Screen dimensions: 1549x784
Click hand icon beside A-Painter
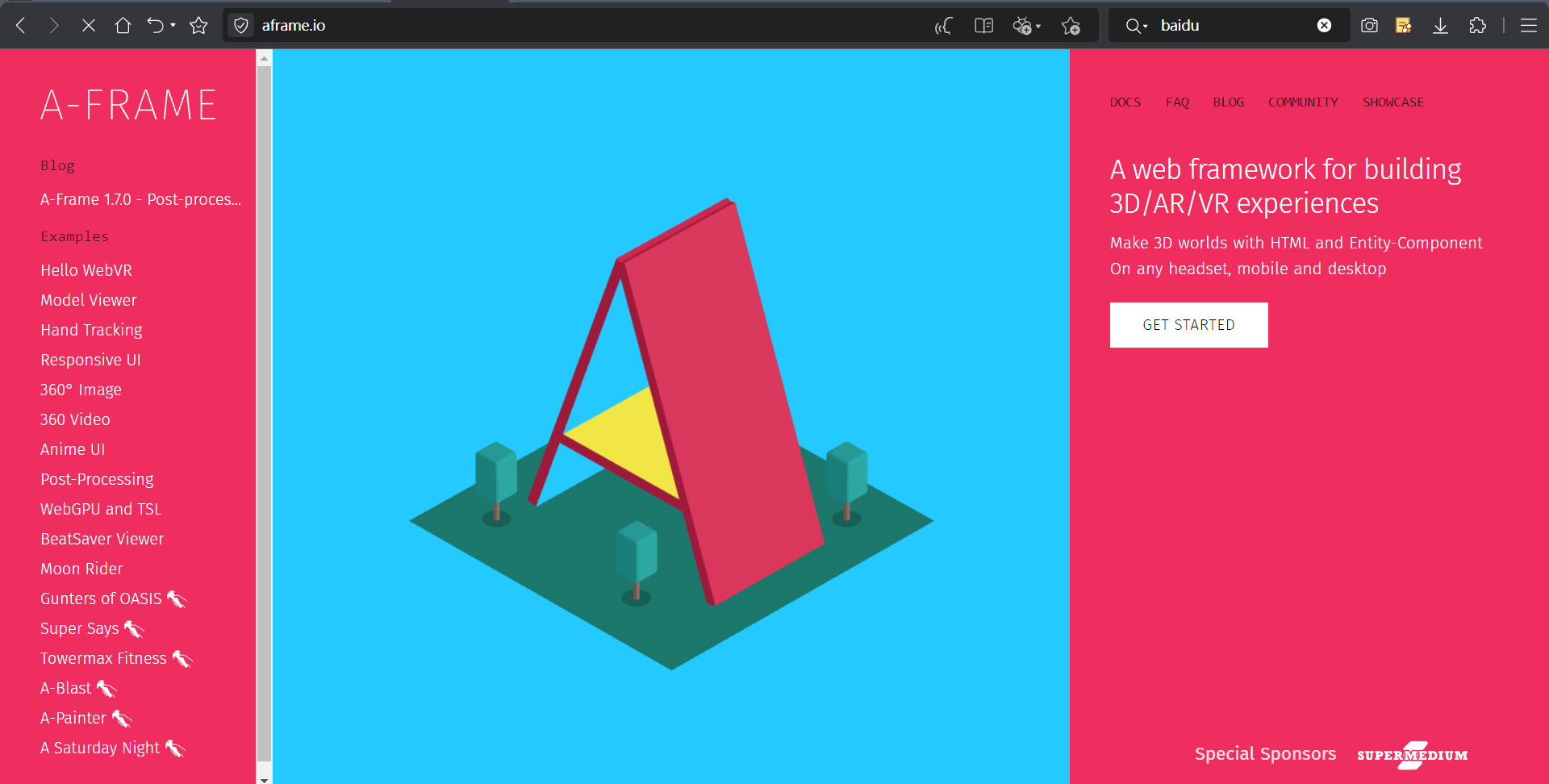(x=122, y=719)
